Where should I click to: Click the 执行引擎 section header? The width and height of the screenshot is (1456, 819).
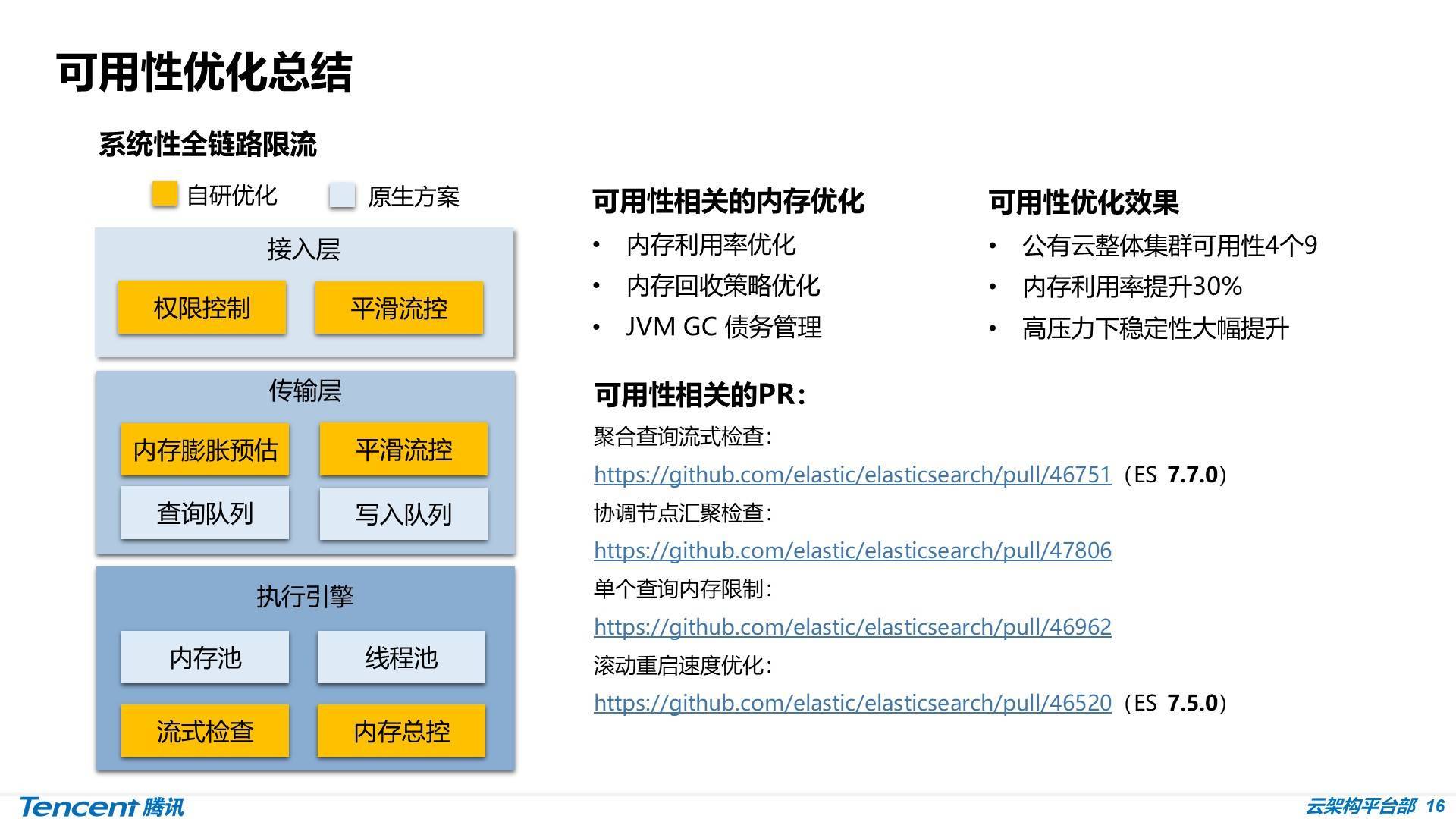click(305, 596)
